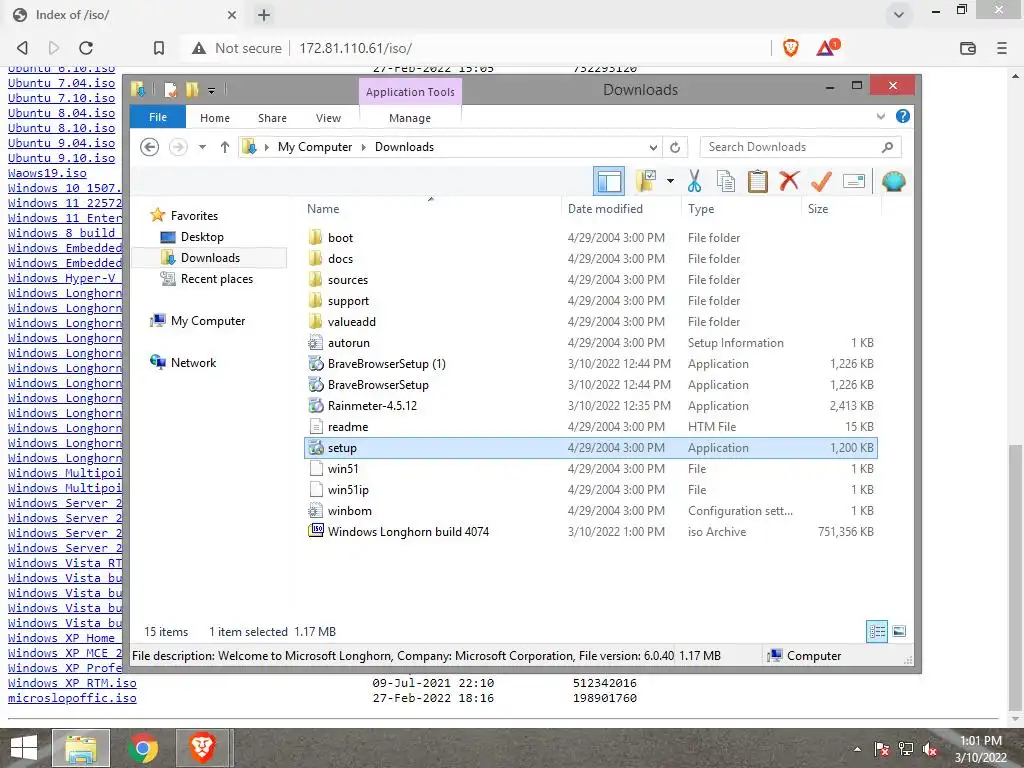Open the Share ribbon tab
This screenshot has height=768, width=1024.
pyautogui.click(x=272, y=118)
